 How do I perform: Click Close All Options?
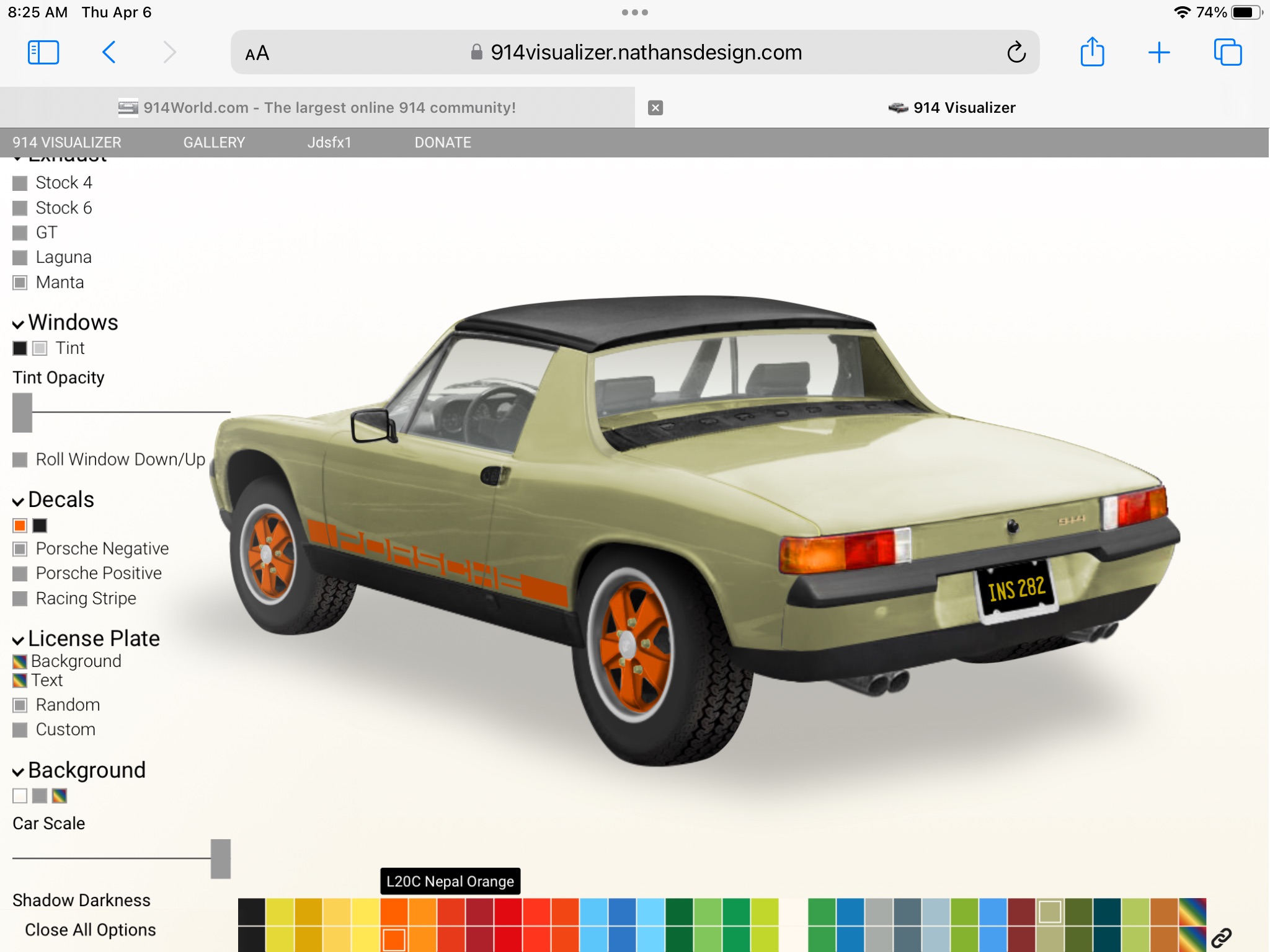90,930
